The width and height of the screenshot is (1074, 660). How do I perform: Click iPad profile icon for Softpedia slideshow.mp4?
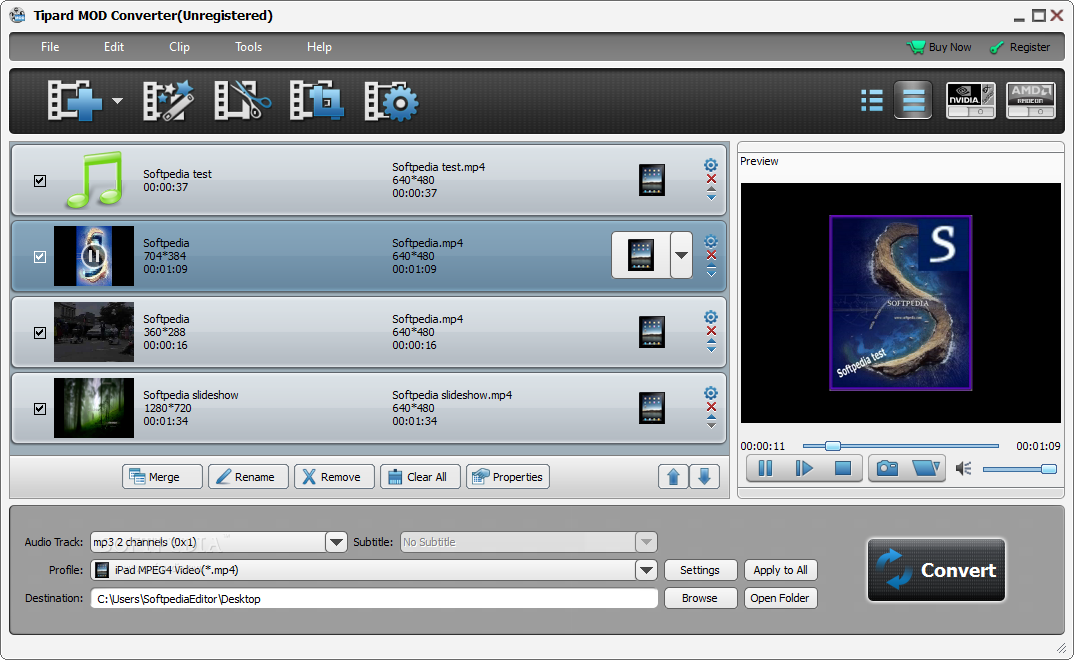(651, 408)
